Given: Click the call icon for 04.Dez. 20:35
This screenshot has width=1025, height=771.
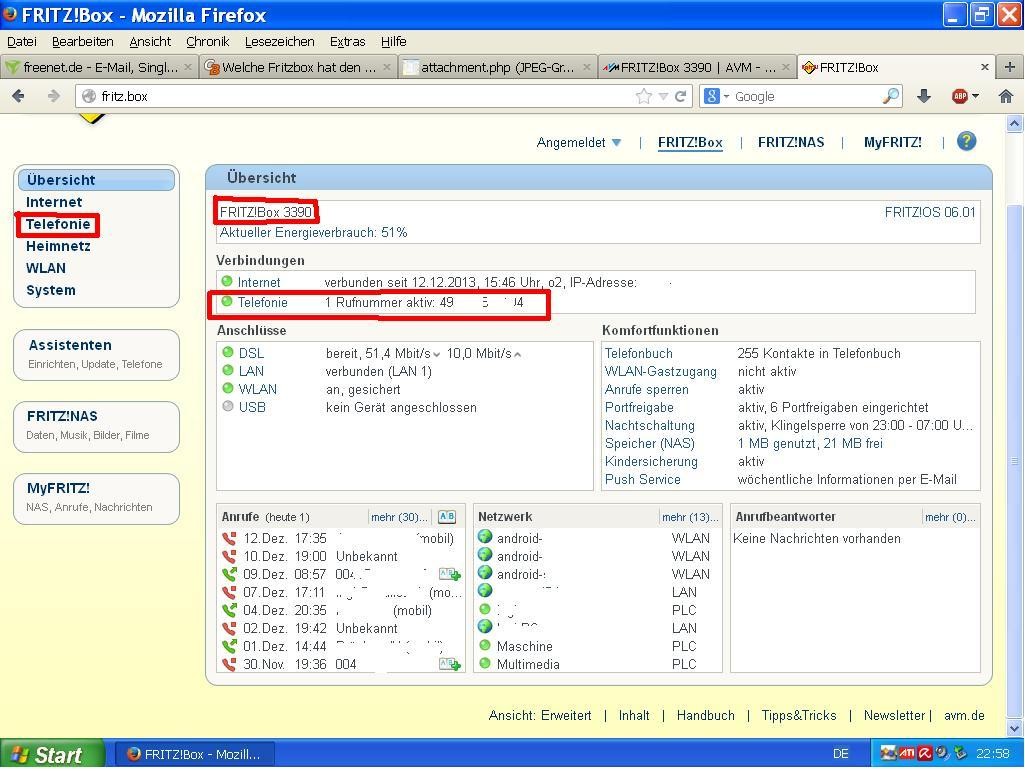Looking at the screenshot, I should point(229,610).
